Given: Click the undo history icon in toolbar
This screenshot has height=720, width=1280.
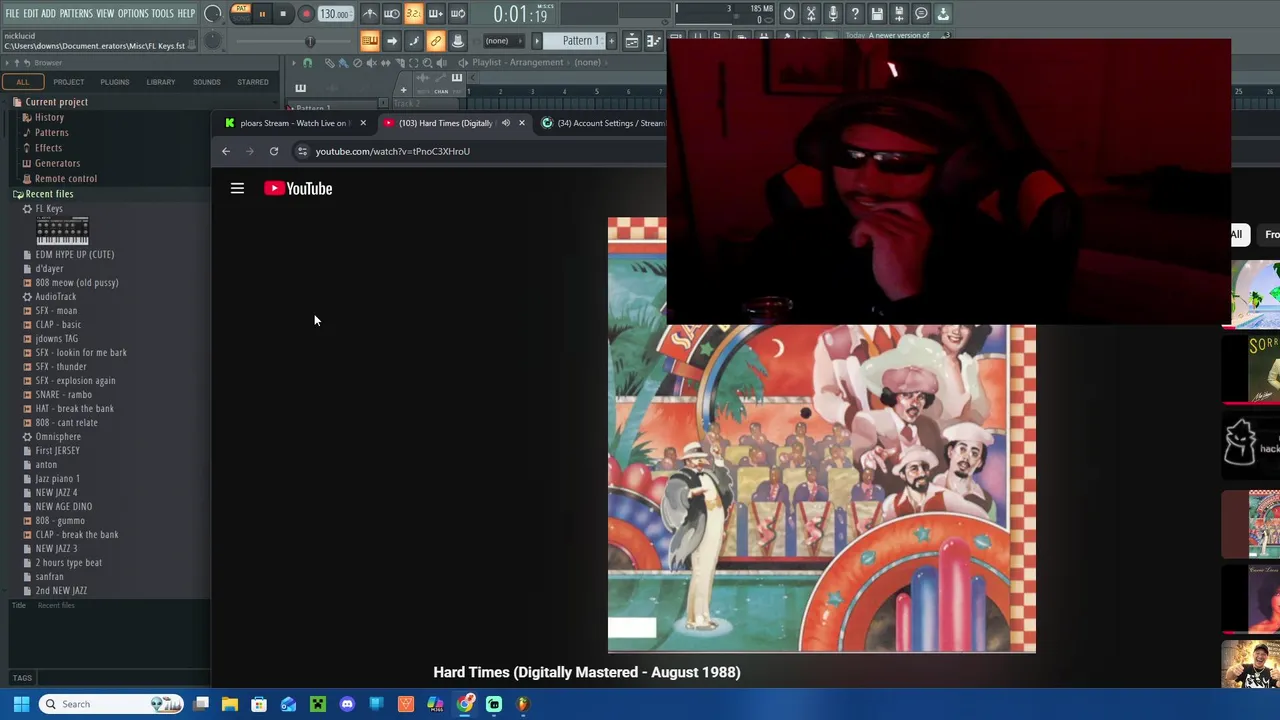Looking at the screenshot, I should coord(789,14).
